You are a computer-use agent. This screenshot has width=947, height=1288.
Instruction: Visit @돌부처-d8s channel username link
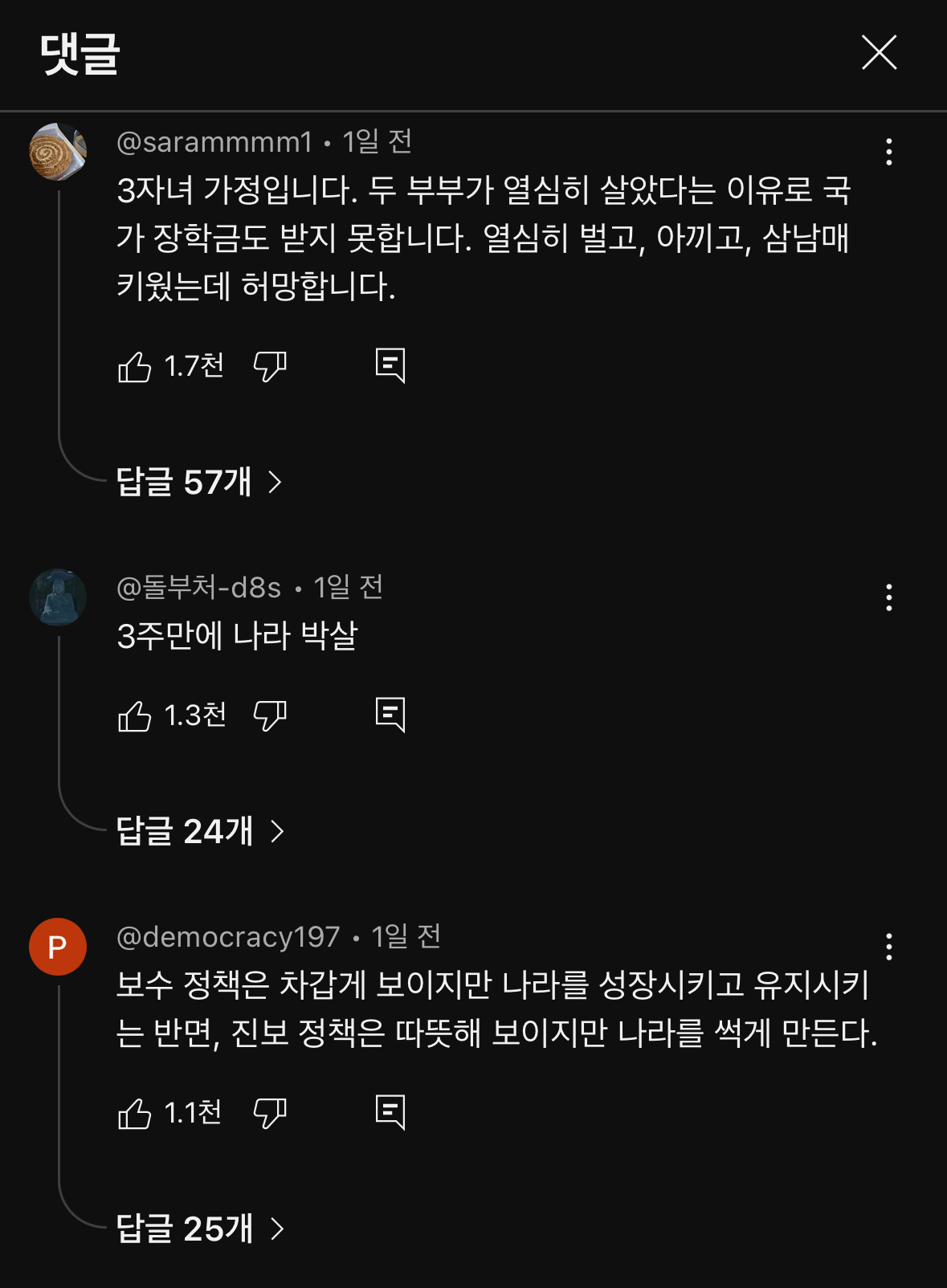coord(199,588)
